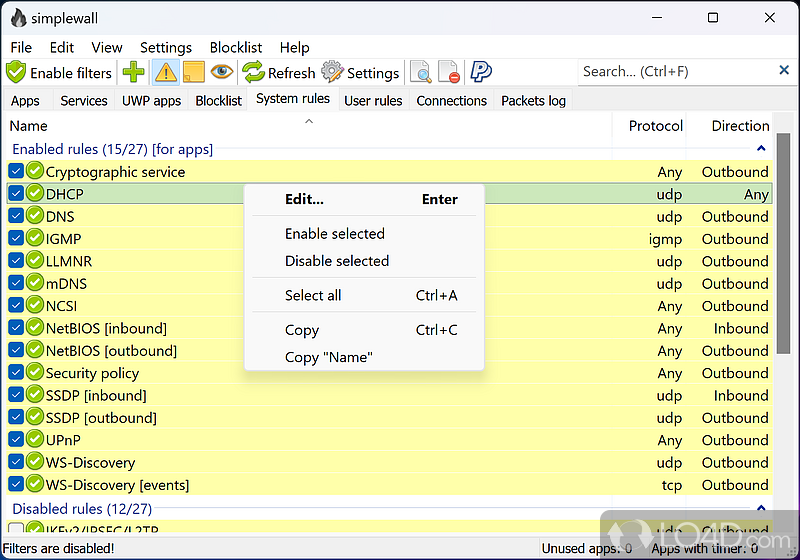800x560 pixels.
Task: Open the Settings menu in menu bar
Action: [x=166, y=47]
